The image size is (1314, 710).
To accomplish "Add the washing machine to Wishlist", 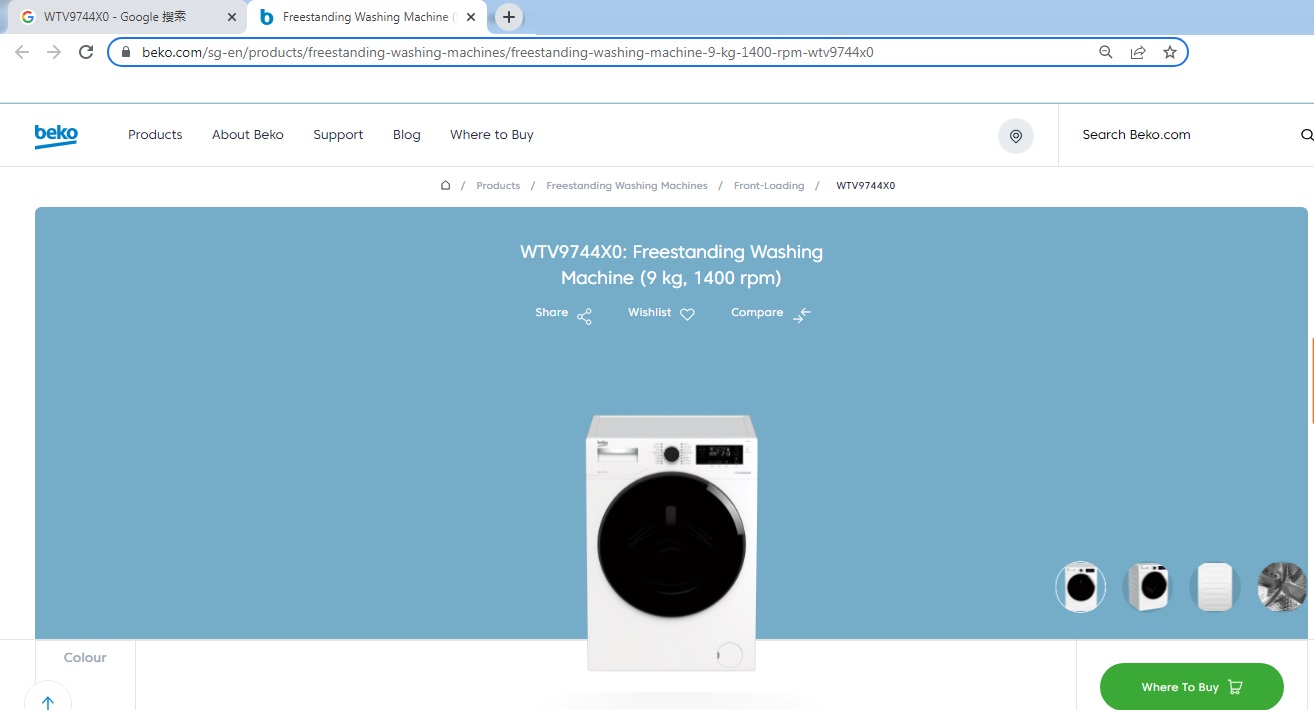I will click(x=661, y=314).
